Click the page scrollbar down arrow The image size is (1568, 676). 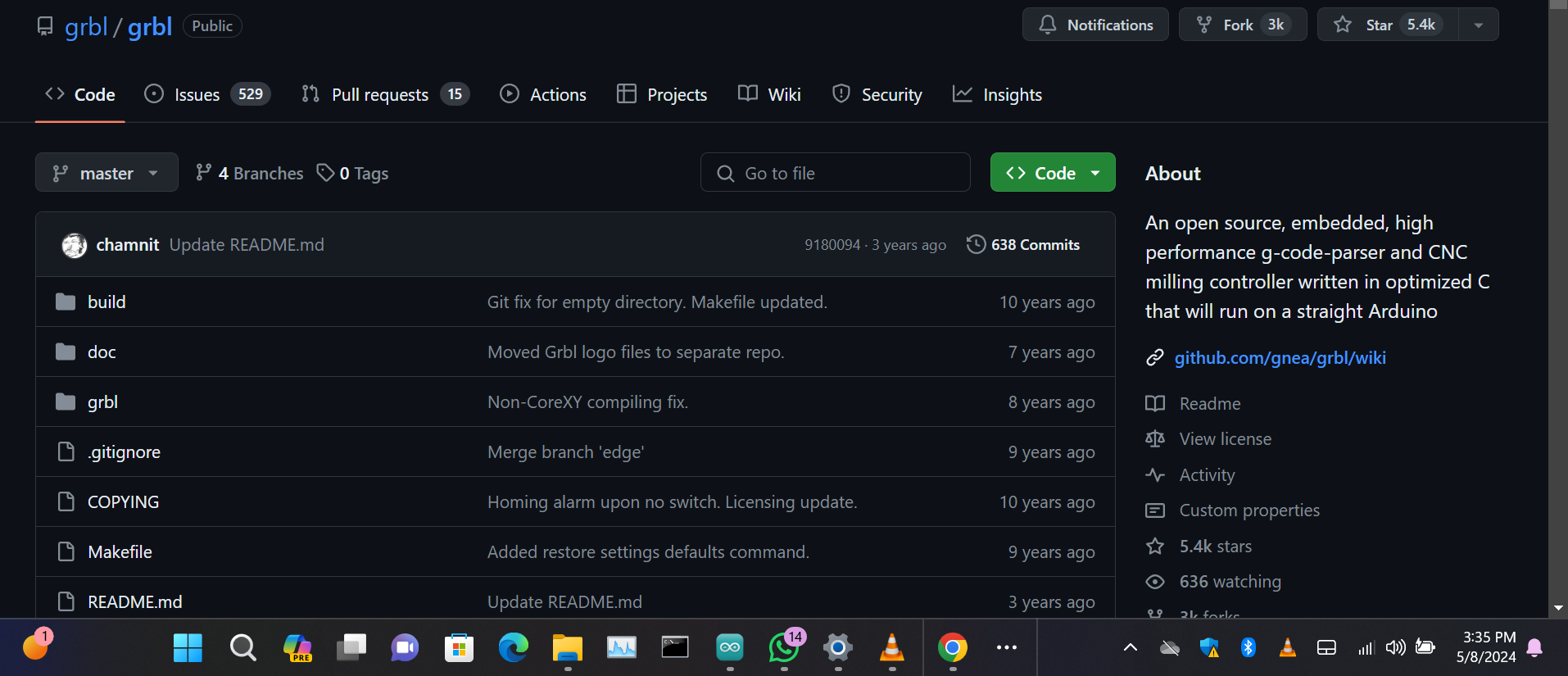point(1558,608)
